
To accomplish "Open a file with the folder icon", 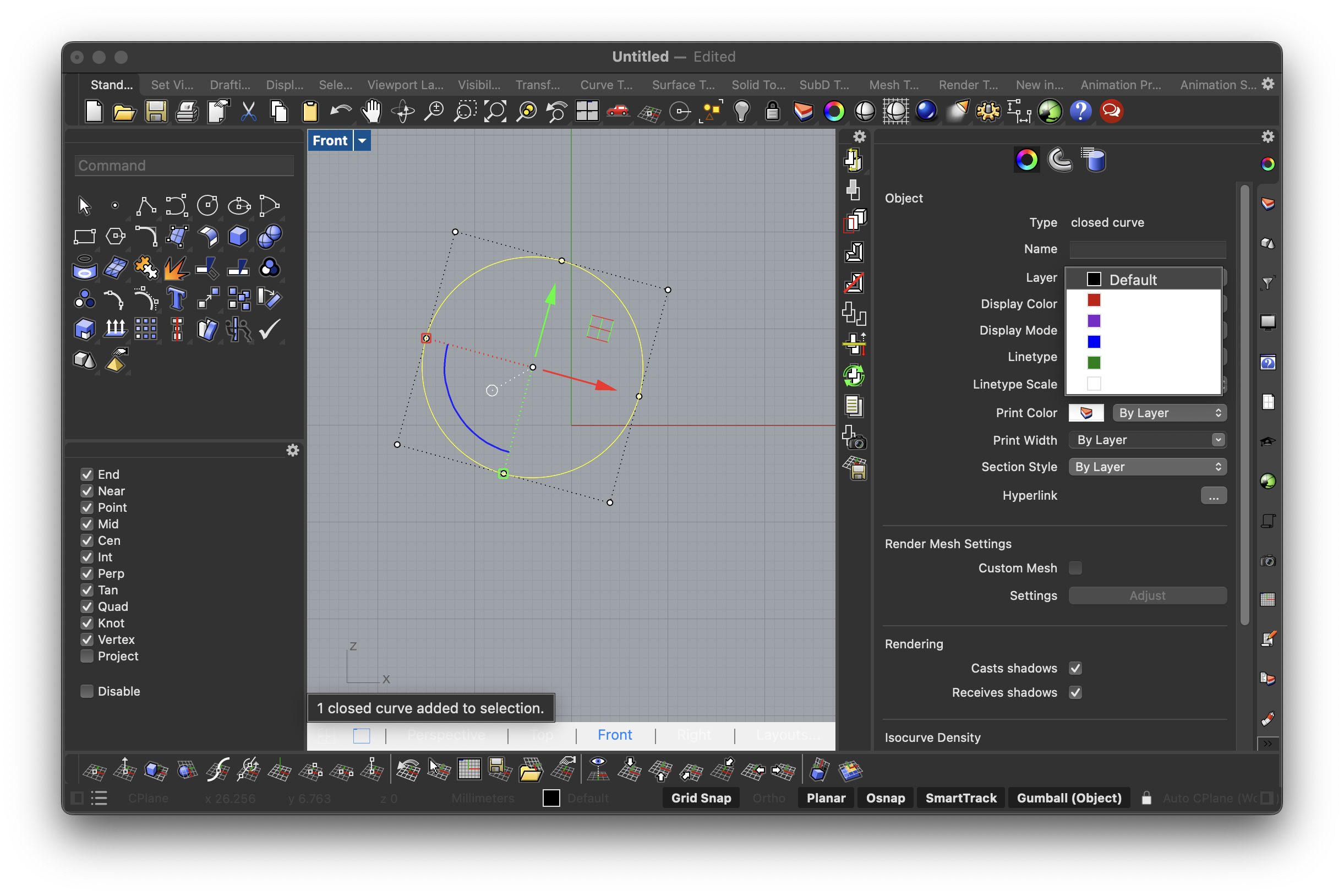I will pyautogui.click(x=124, y=111).
